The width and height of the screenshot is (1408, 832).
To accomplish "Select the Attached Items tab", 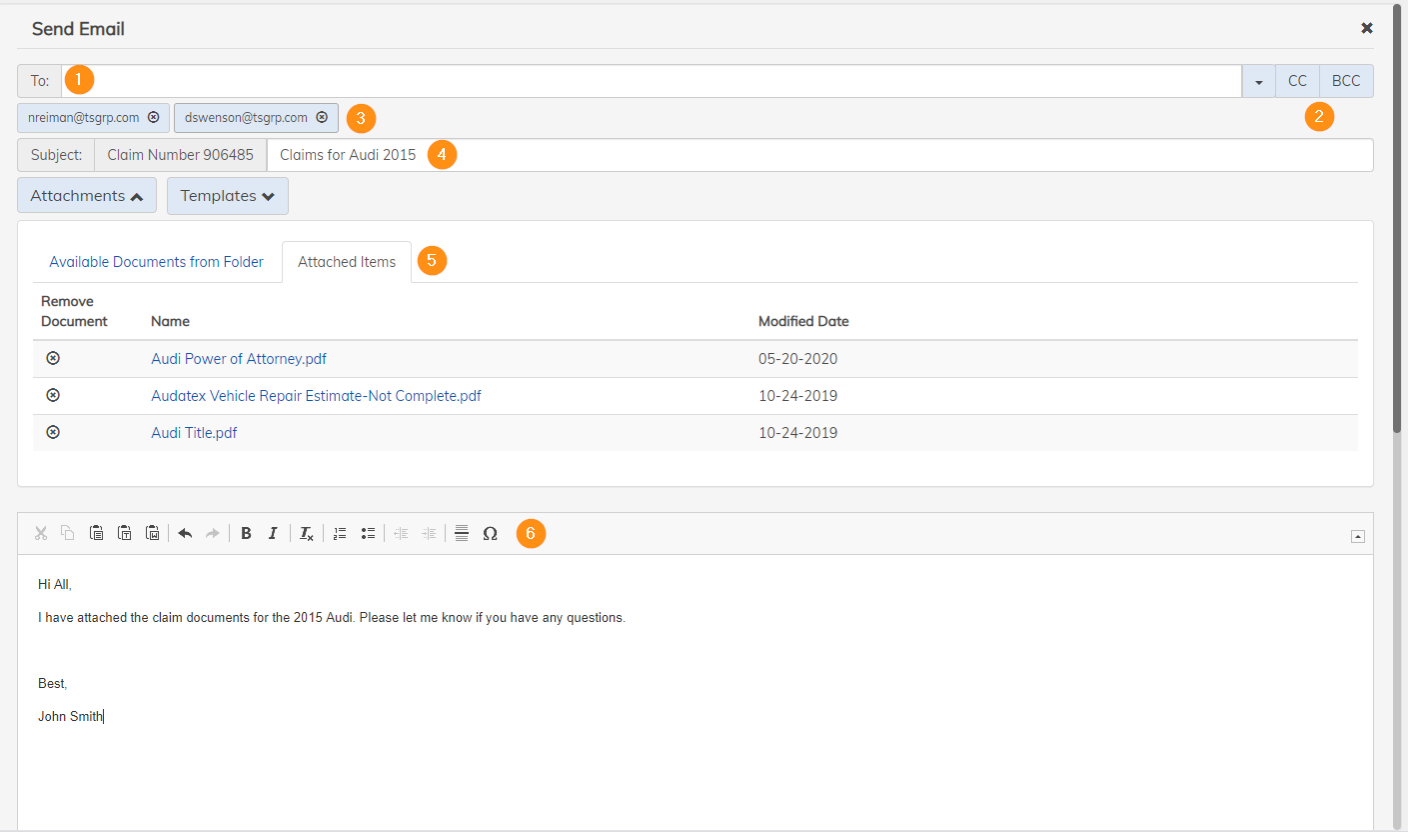I will point(347,262).
